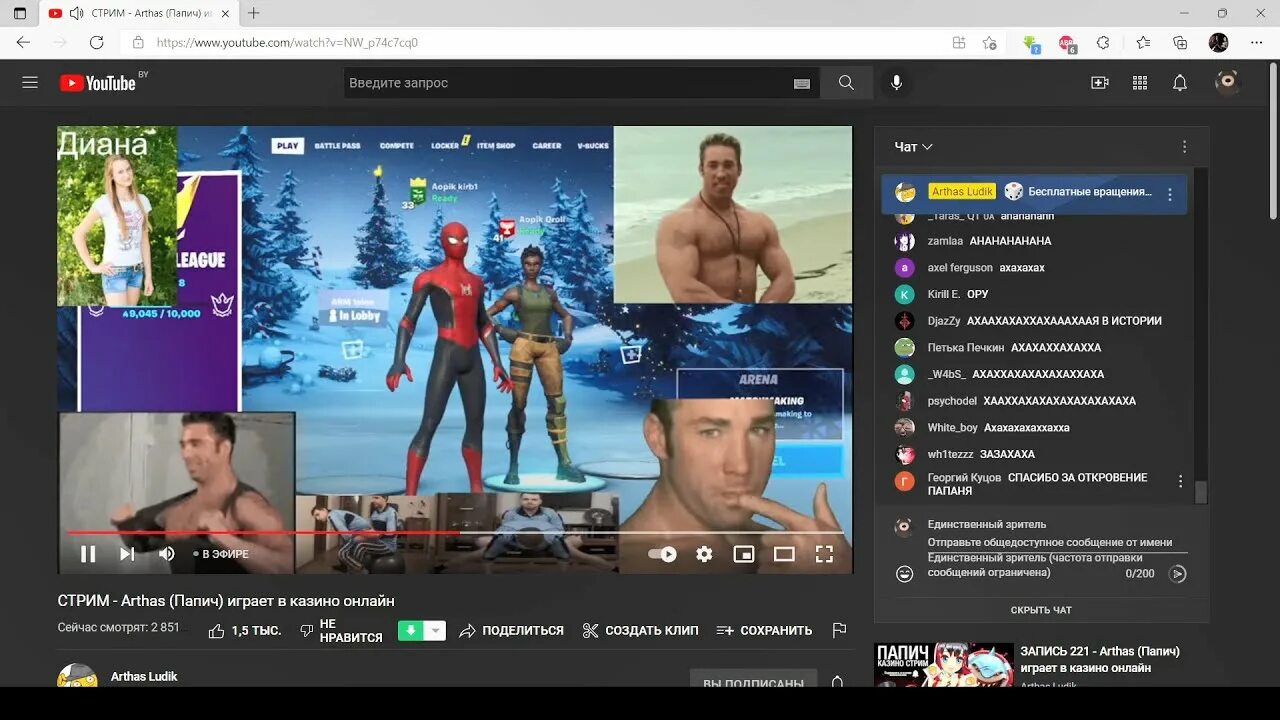Viewport: 1280px width, 720px height.
Task: Open the YouTube hamburger guide menu
Action: click(30, 83)
